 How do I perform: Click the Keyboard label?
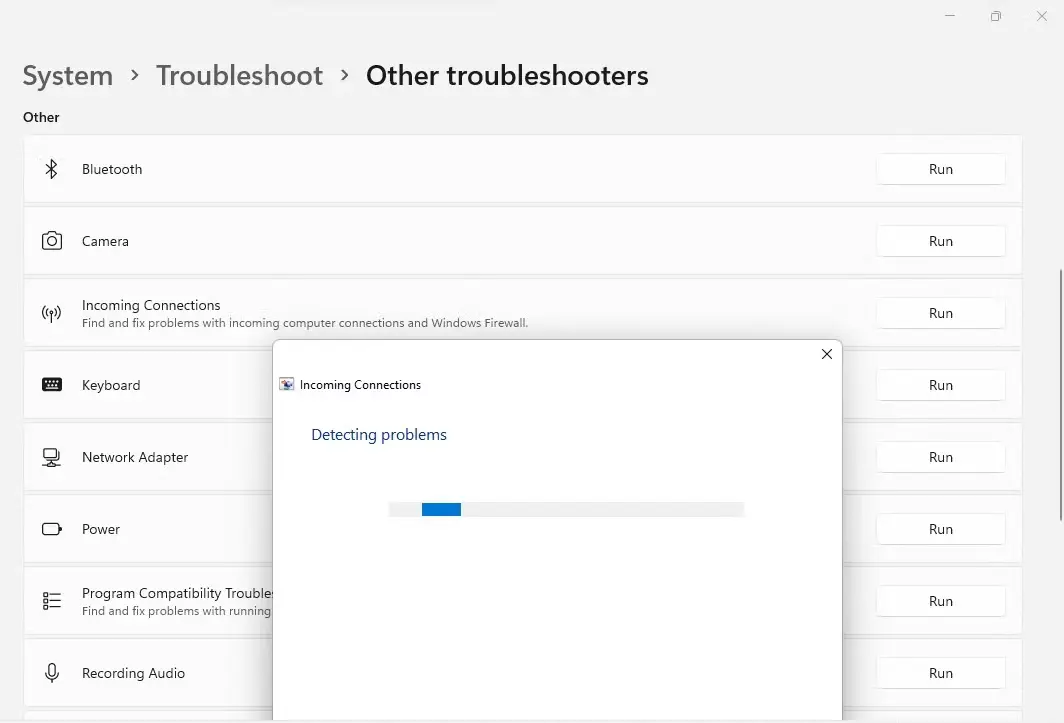point(111,385)
